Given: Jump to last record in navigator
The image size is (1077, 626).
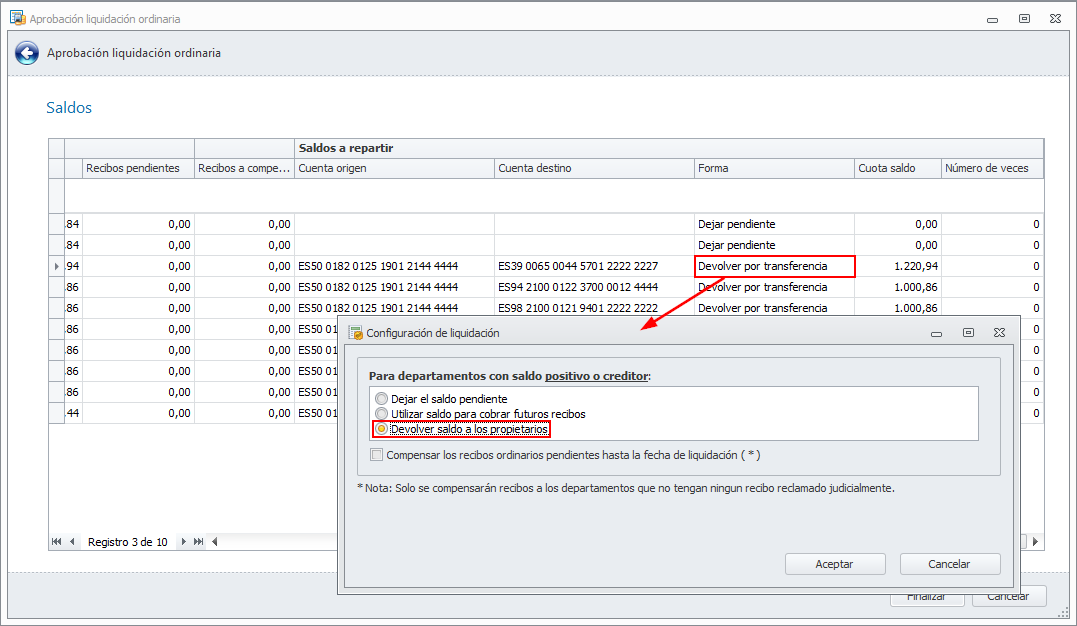Looking at the screenshot, I should pyautogui.click(x=198, y=542).
